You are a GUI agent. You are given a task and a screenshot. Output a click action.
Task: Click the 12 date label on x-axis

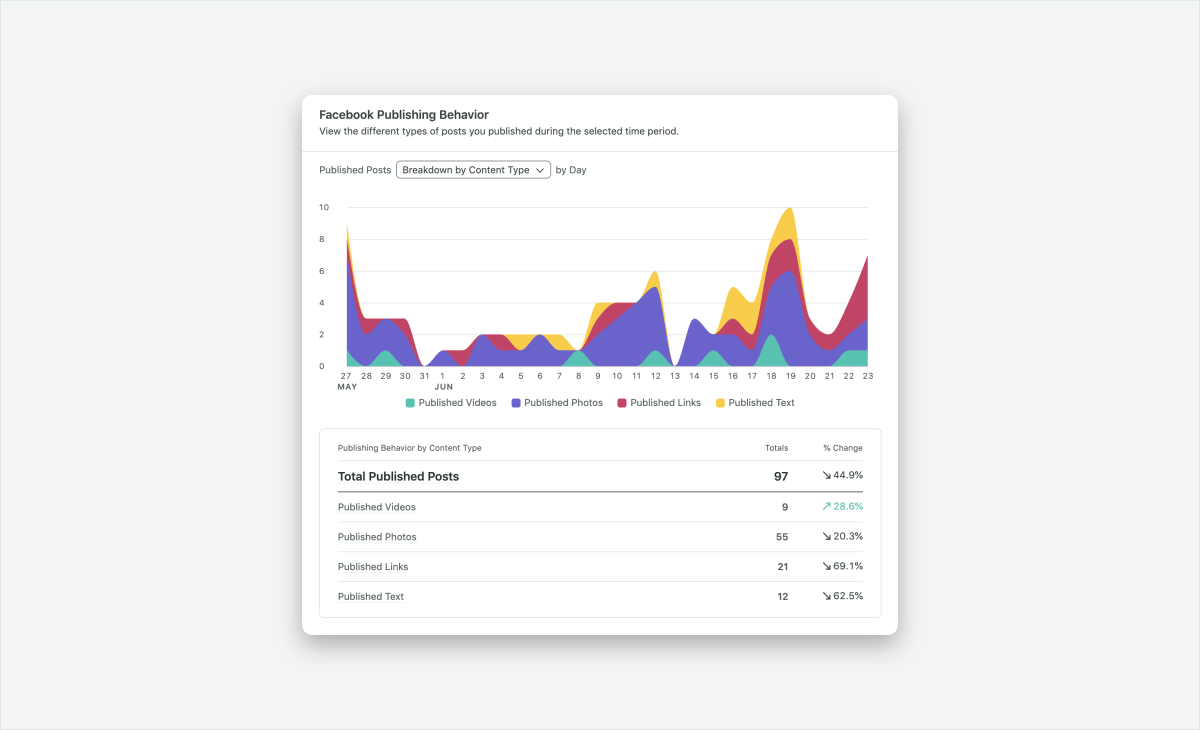(655, 376)
